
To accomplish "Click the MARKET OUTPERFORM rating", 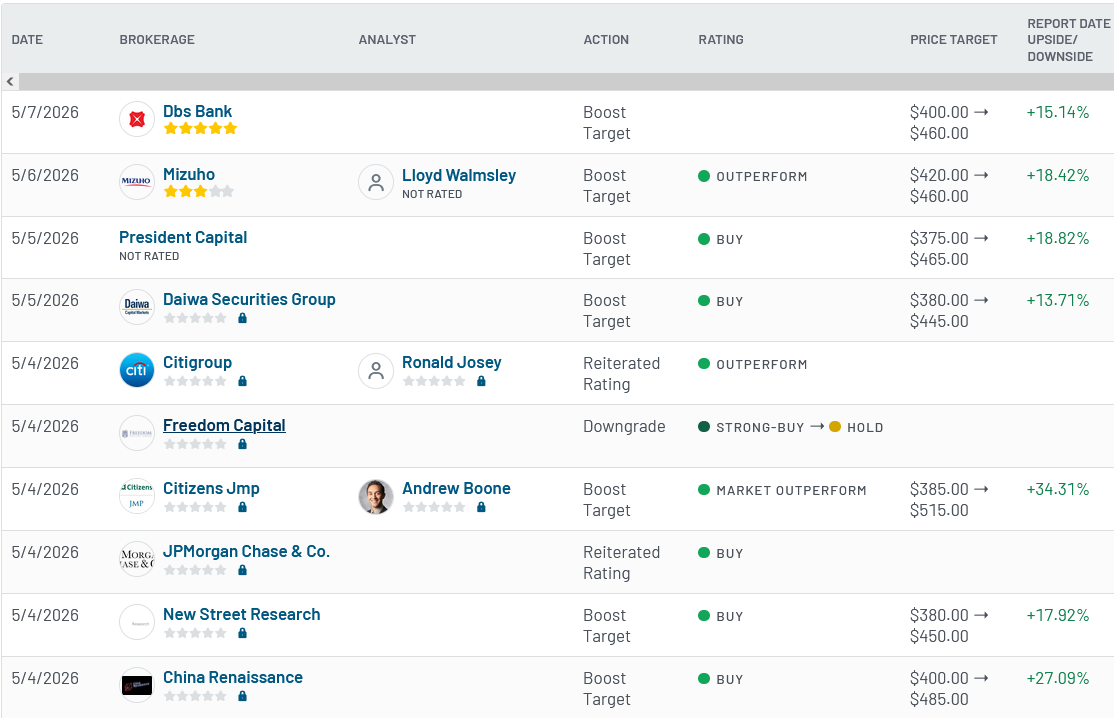I will tap(791, 491).
